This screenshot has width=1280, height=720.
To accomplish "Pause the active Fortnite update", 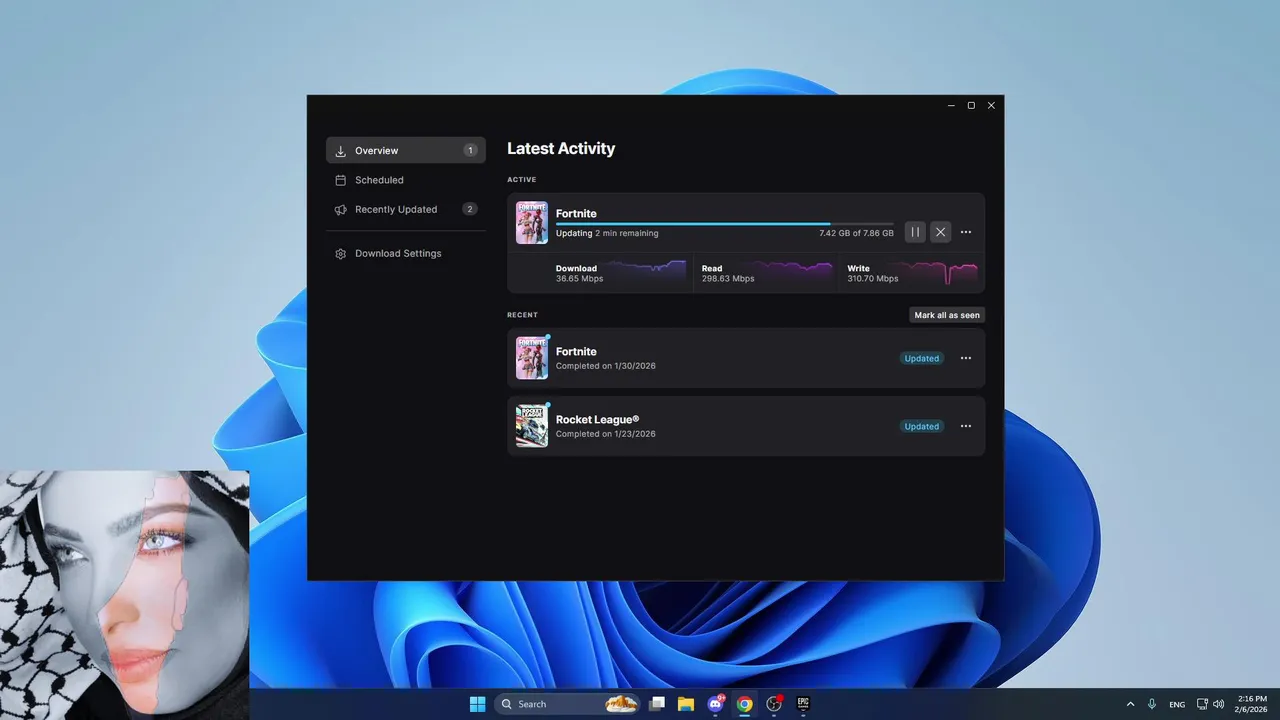I will coord(915,232).
